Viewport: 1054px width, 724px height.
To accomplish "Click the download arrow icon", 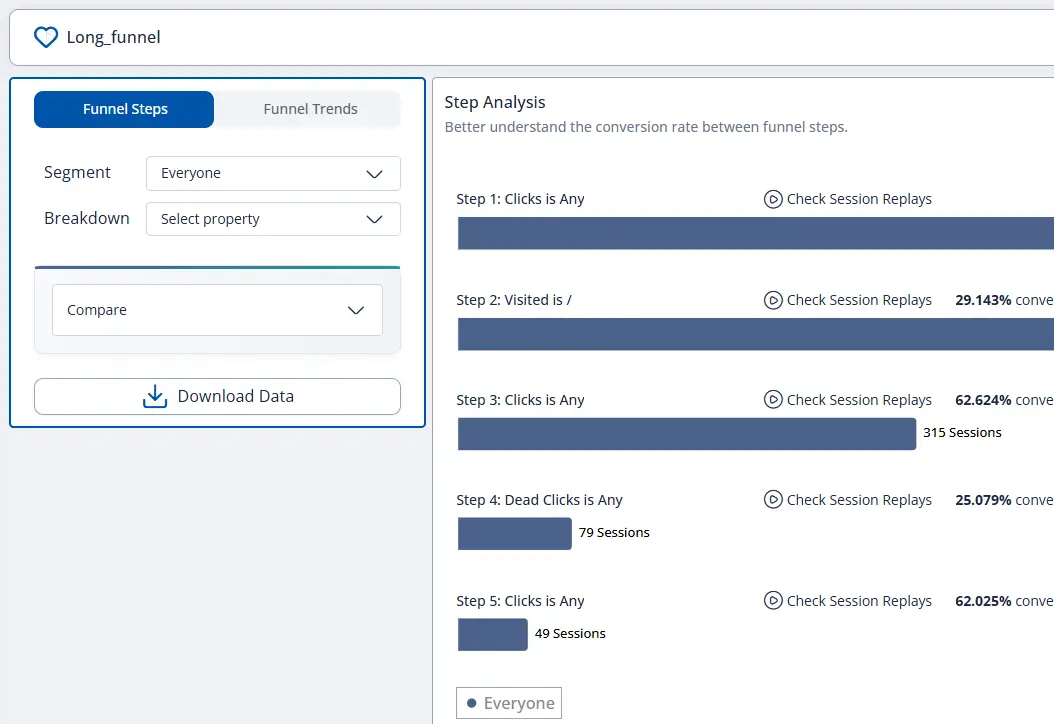I will point(155,397).
